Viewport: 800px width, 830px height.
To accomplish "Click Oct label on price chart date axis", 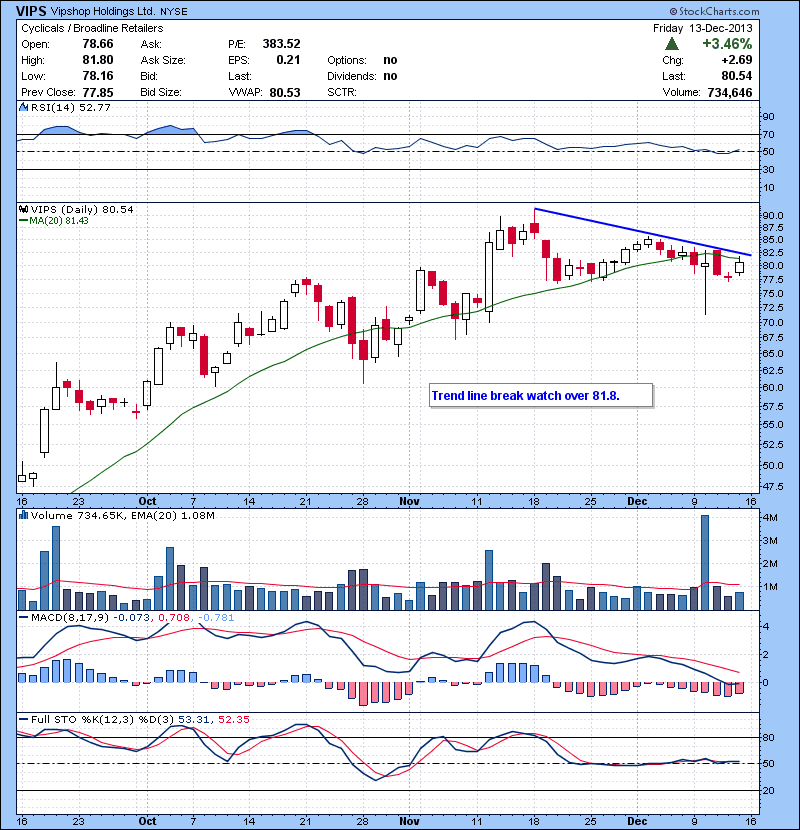I will (x=147, y=501).
